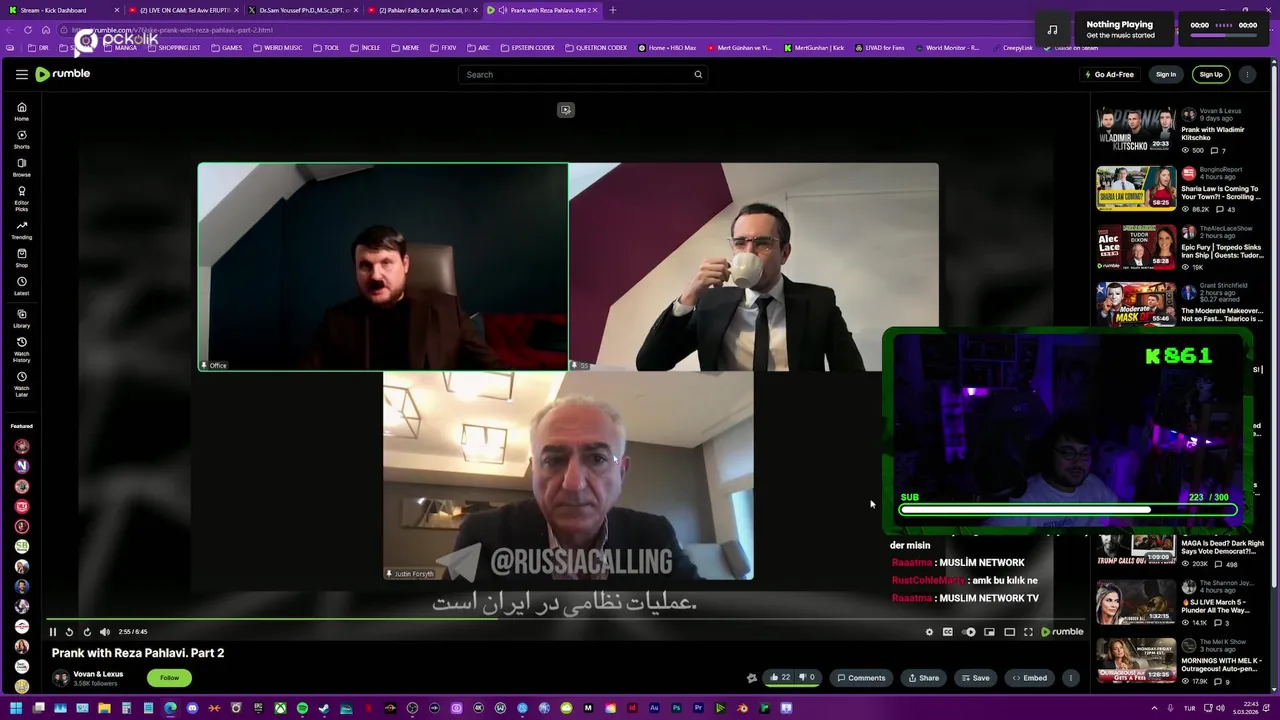Click the video progress bar
Screen dimensions: 1280x720
tap(565, 619)
